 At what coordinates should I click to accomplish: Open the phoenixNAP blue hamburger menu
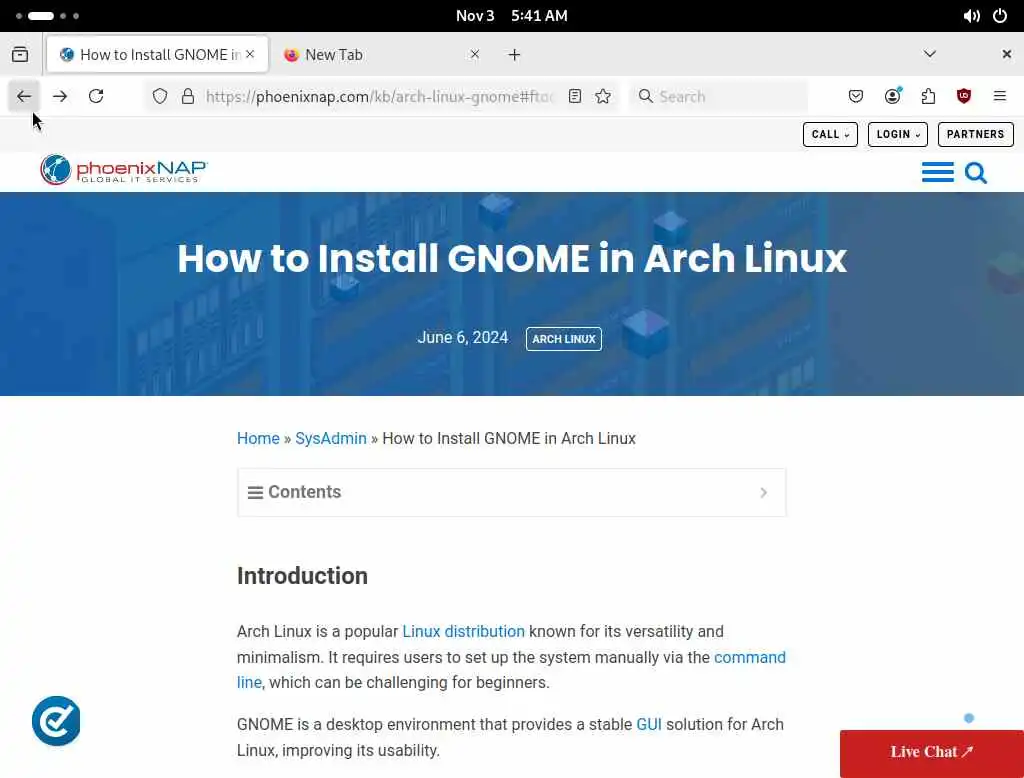[x=937, y=172]
